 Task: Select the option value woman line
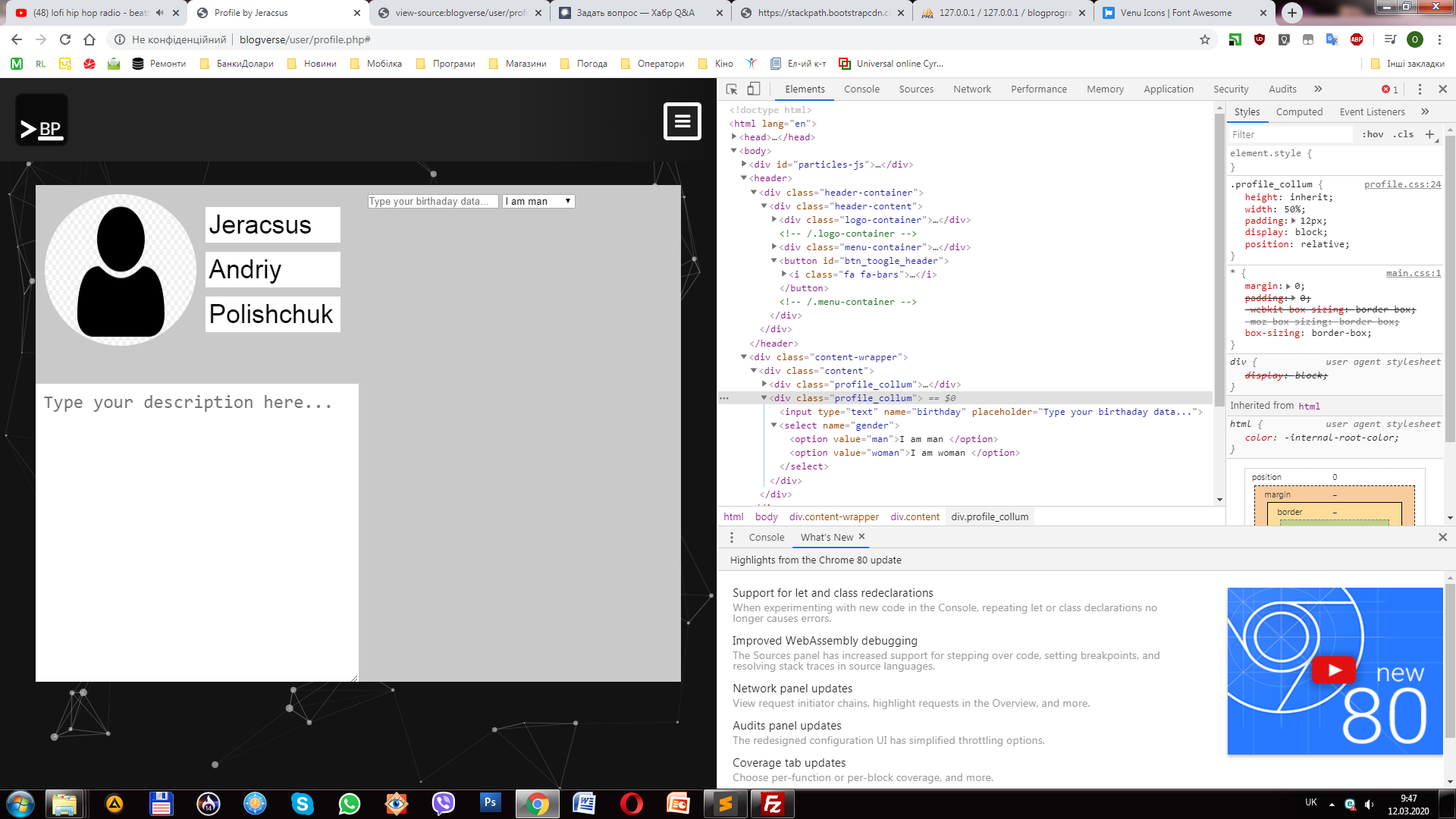pyautogui.click(x=905, y=453)
